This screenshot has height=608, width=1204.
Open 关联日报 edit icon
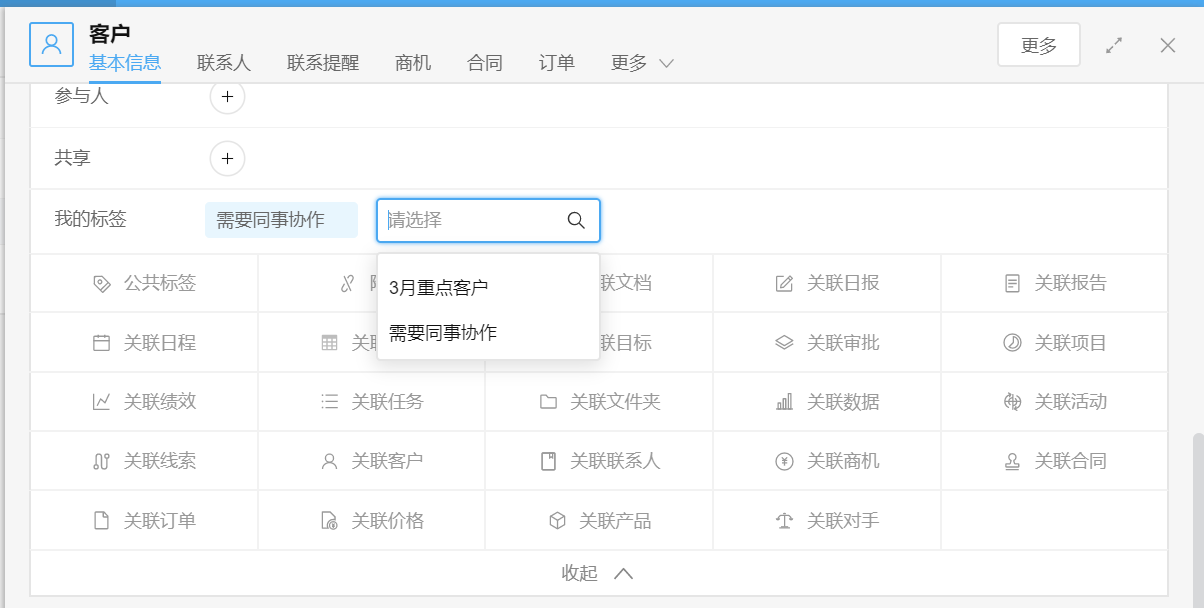point(784,283)
